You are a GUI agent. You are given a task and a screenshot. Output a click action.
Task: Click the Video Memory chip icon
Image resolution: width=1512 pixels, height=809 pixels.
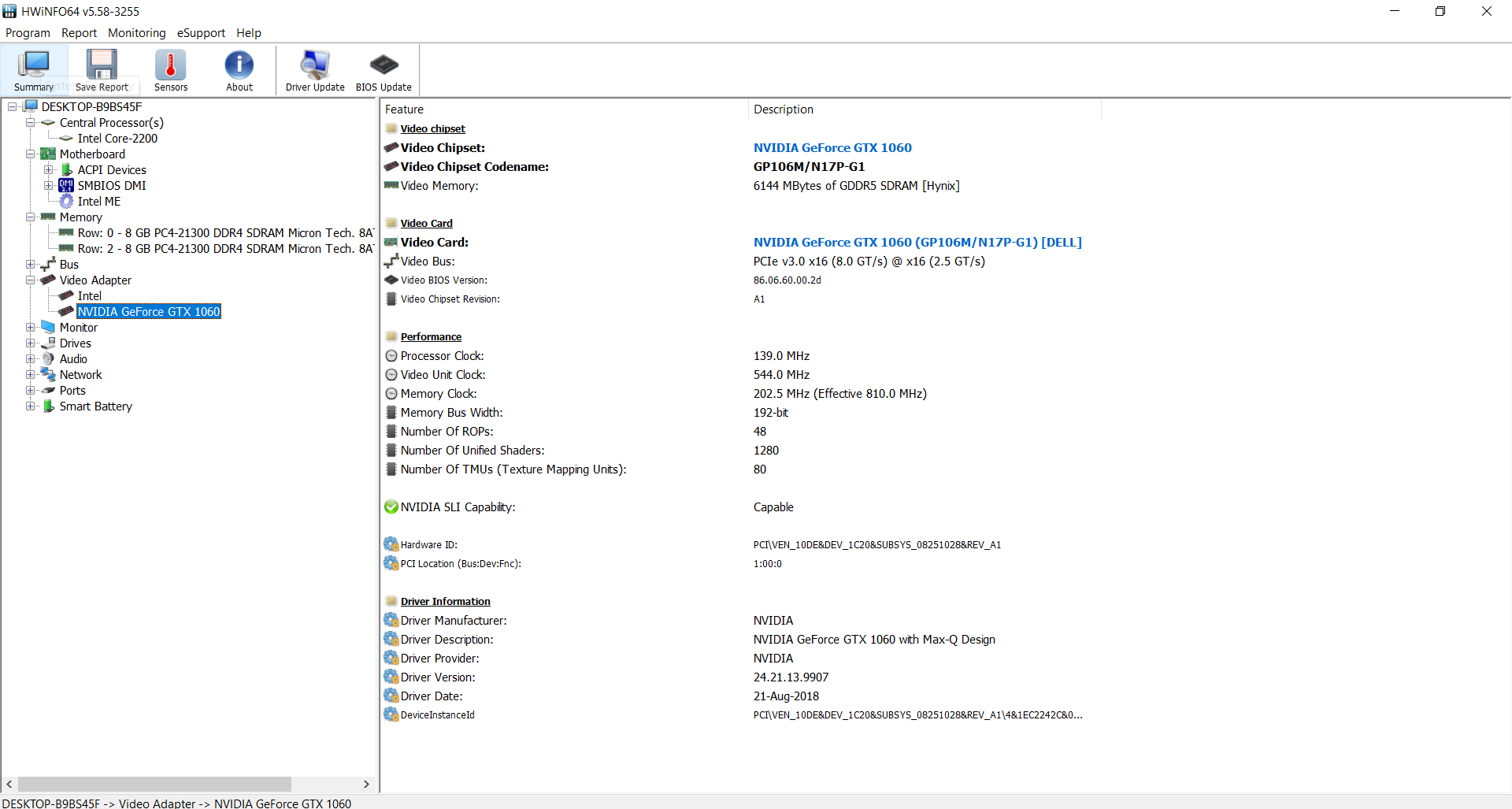click(391, 185)
